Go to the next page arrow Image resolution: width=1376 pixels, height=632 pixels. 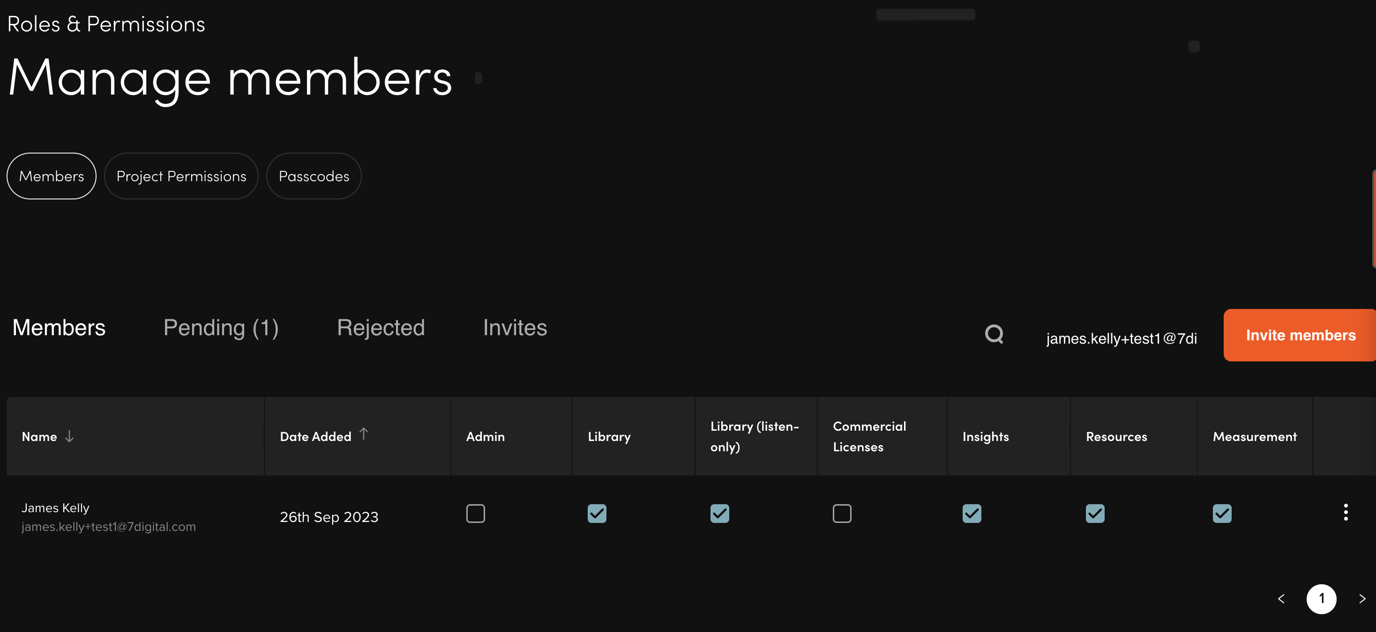pos(1362,599)
